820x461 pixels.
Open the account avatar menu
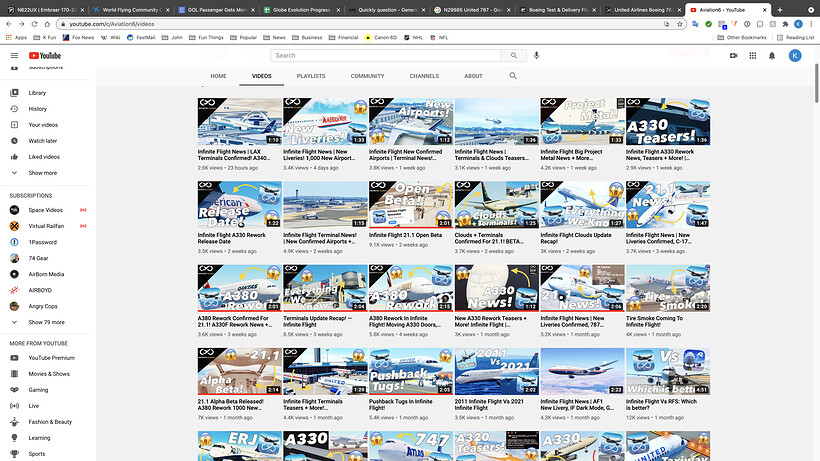tap(795, 55)
